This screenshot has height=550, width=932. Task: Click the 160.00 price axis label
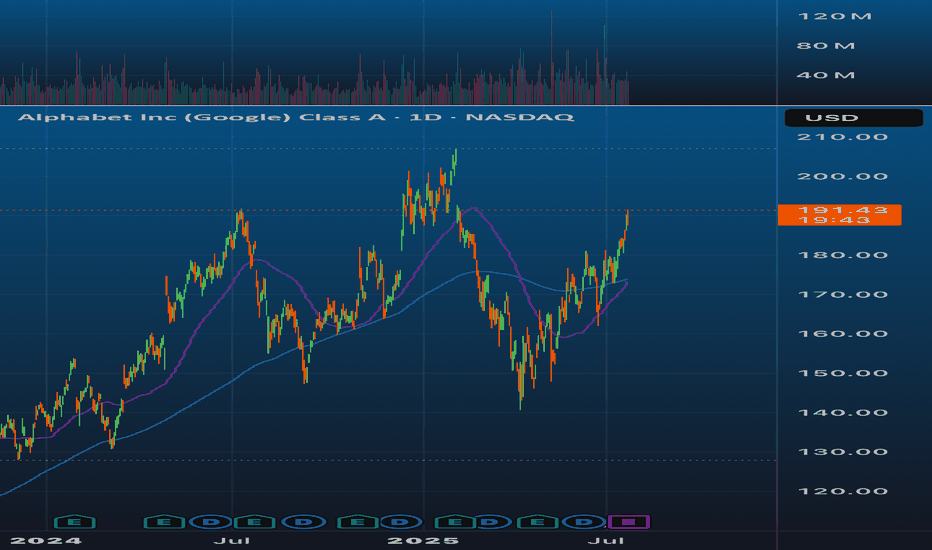(x=842, y=334)
